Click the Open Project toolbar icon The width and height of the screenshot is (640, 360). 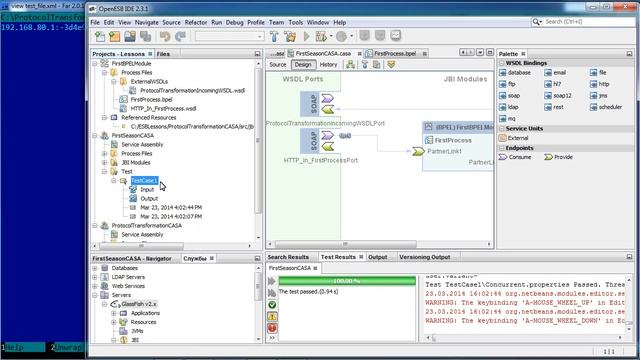[130, 36]
